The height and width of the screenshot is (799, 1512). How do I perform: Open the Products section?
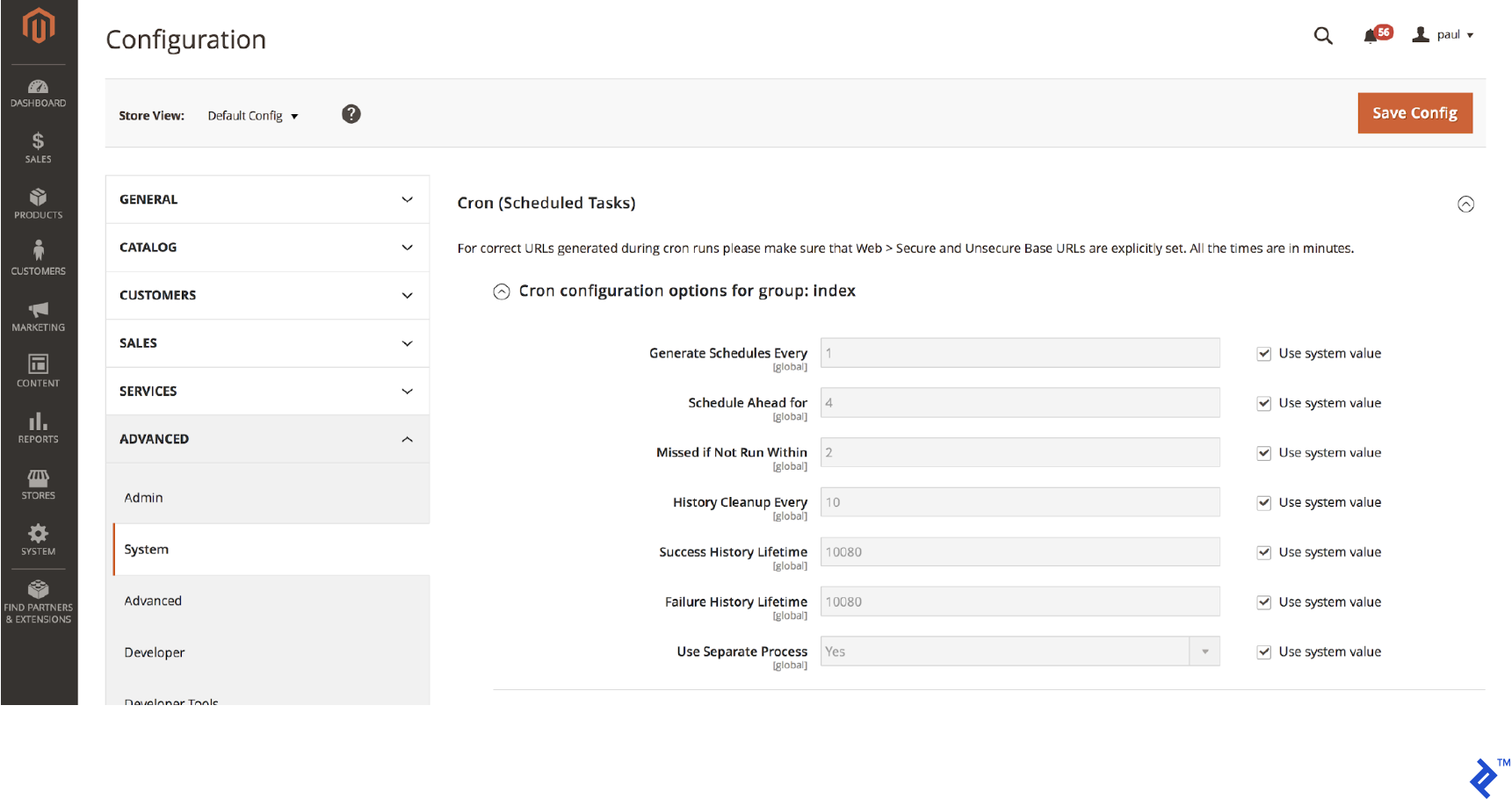pyautogui.click(x=38, y=203)
